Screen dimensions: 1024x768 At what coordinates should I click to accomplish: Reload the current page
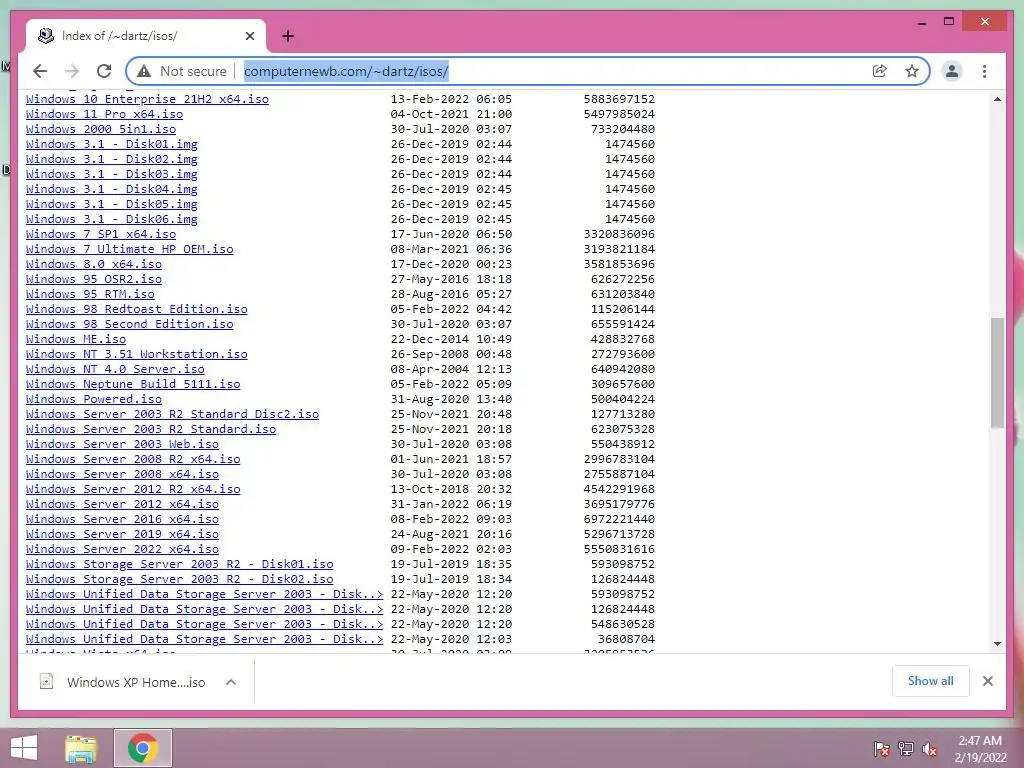tap(104, 71)
